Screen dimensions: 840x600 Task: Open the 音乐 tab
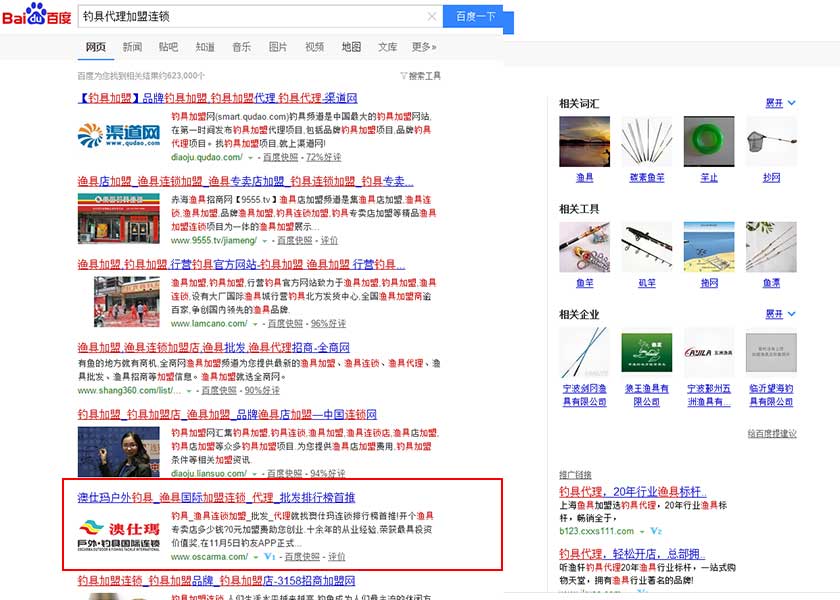(242, 47)
